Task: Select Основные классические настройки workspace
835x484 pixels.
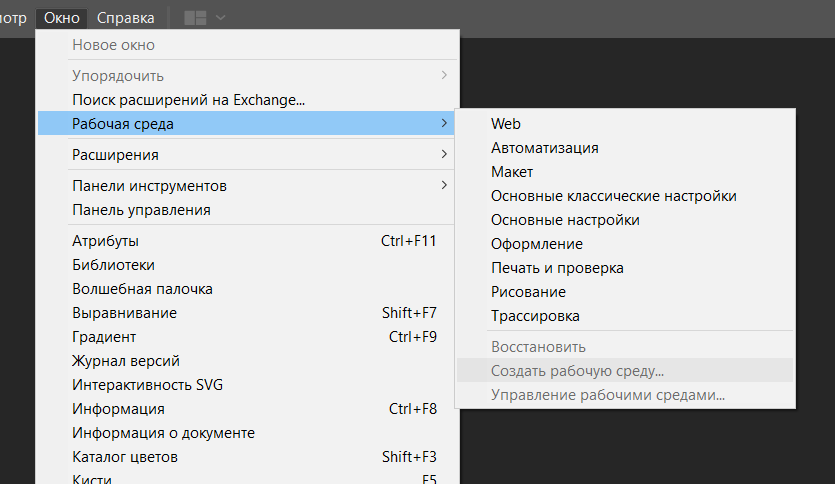Action: (614, 196)
